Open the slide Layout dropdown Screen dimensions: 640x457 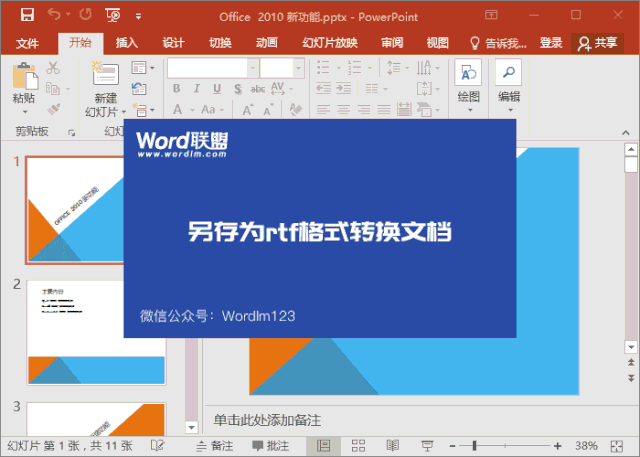pyautogui.click(x=142, y=68)
